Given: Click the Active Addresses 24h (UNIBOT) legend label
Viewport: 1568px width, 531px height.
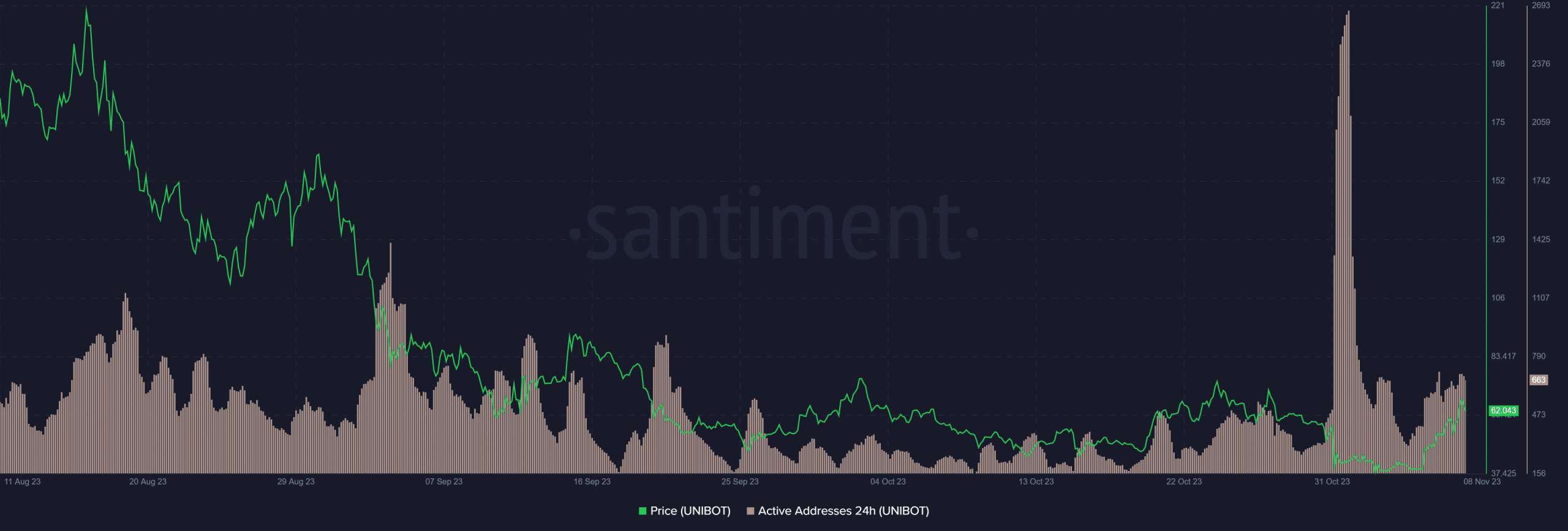Looking at the screenshot, I should pyautogui.click(x=843, y=511).
